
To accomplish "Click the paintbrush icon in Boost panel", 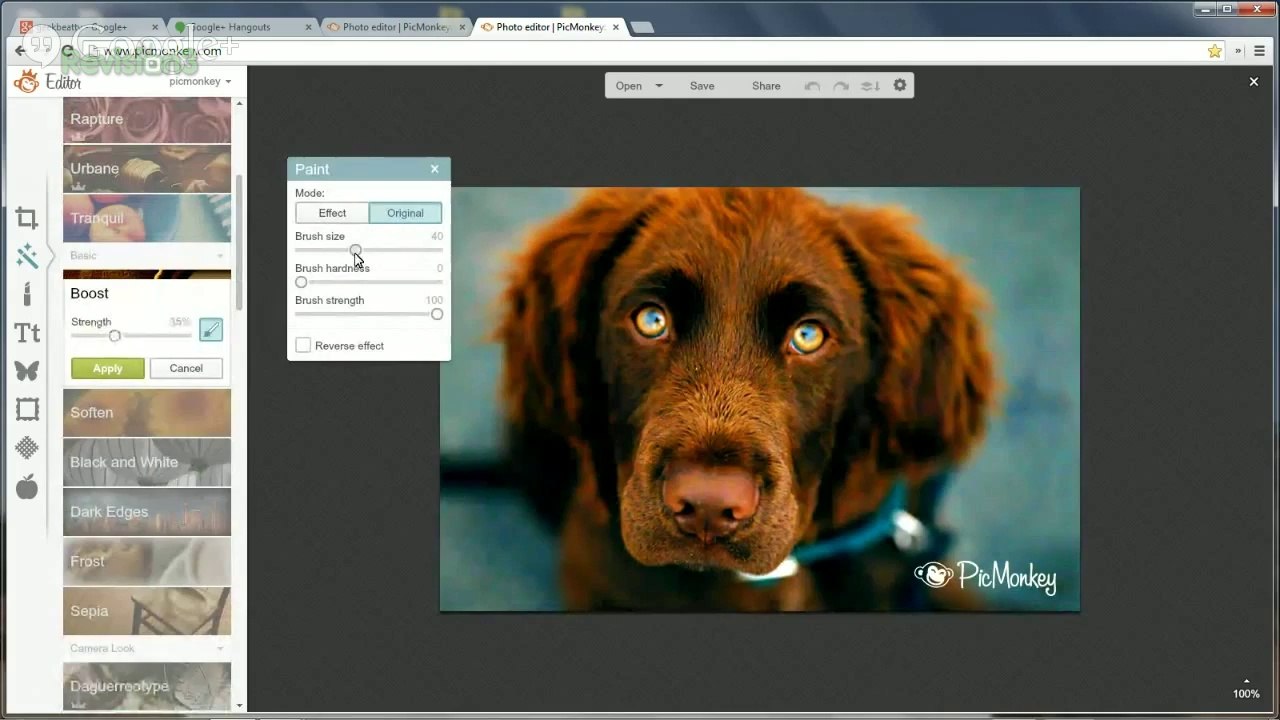I will point(211,330).
